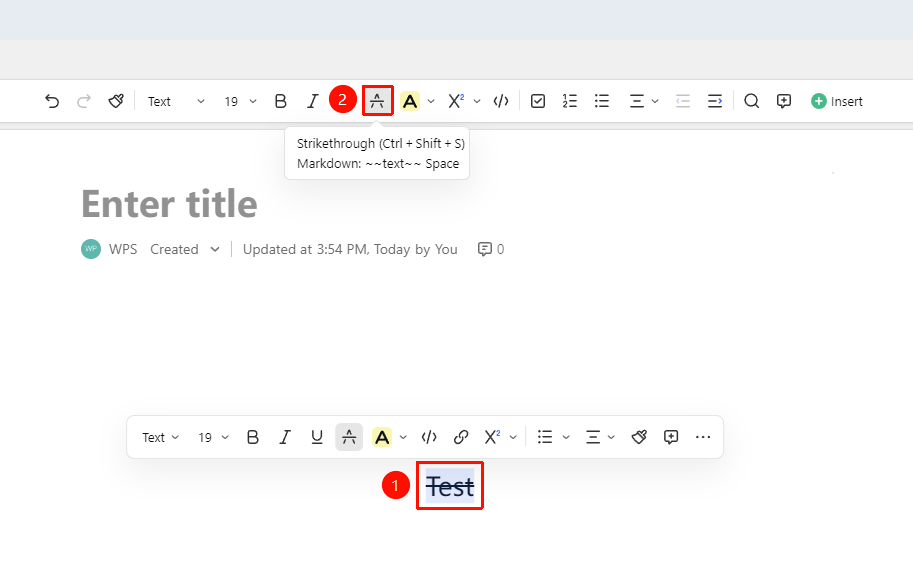
Task: Toggle Italic in the floating toolbar
Action: 285,437
